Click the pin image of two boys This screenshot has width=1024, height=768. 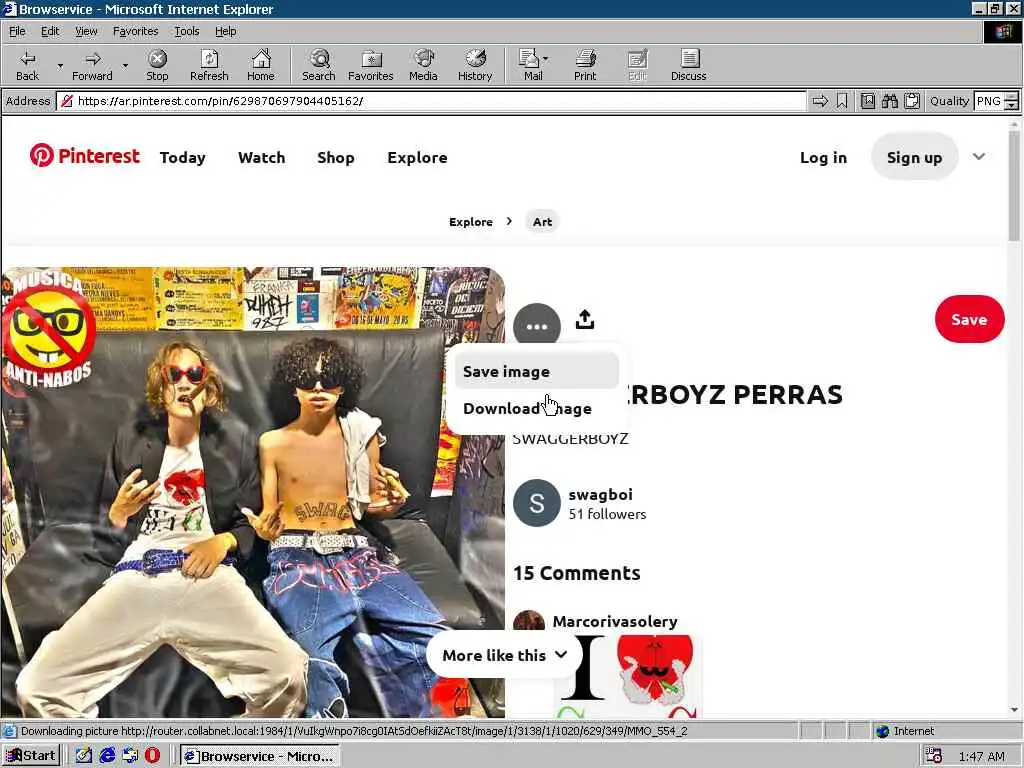point(253,492)
